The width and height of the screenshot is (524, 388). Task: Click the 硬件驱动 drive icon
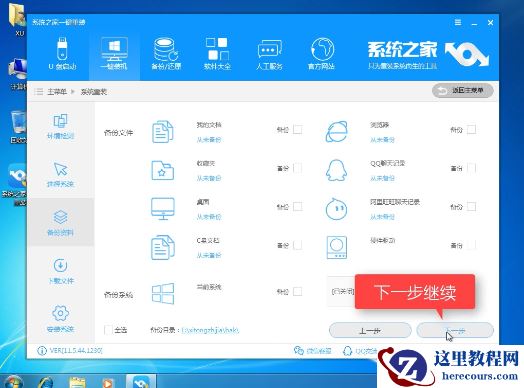click(337, 248)
